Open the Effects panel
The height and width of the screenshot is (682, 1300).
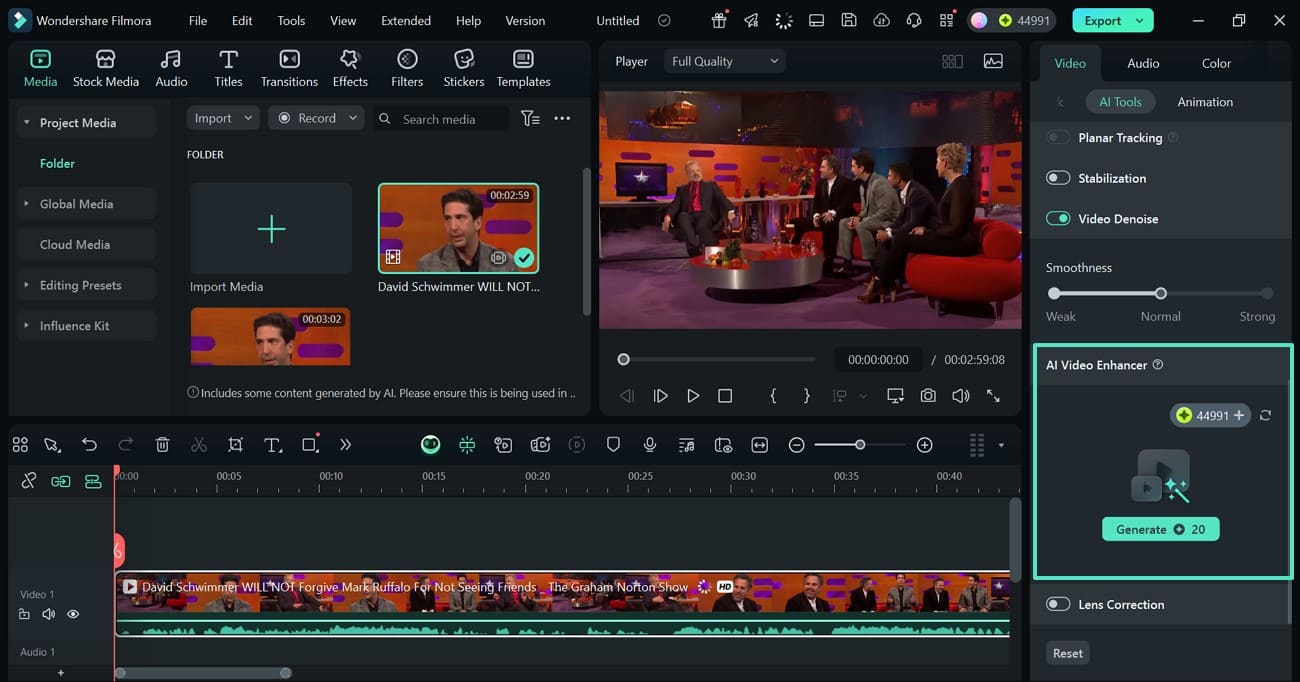pos(350,69)
